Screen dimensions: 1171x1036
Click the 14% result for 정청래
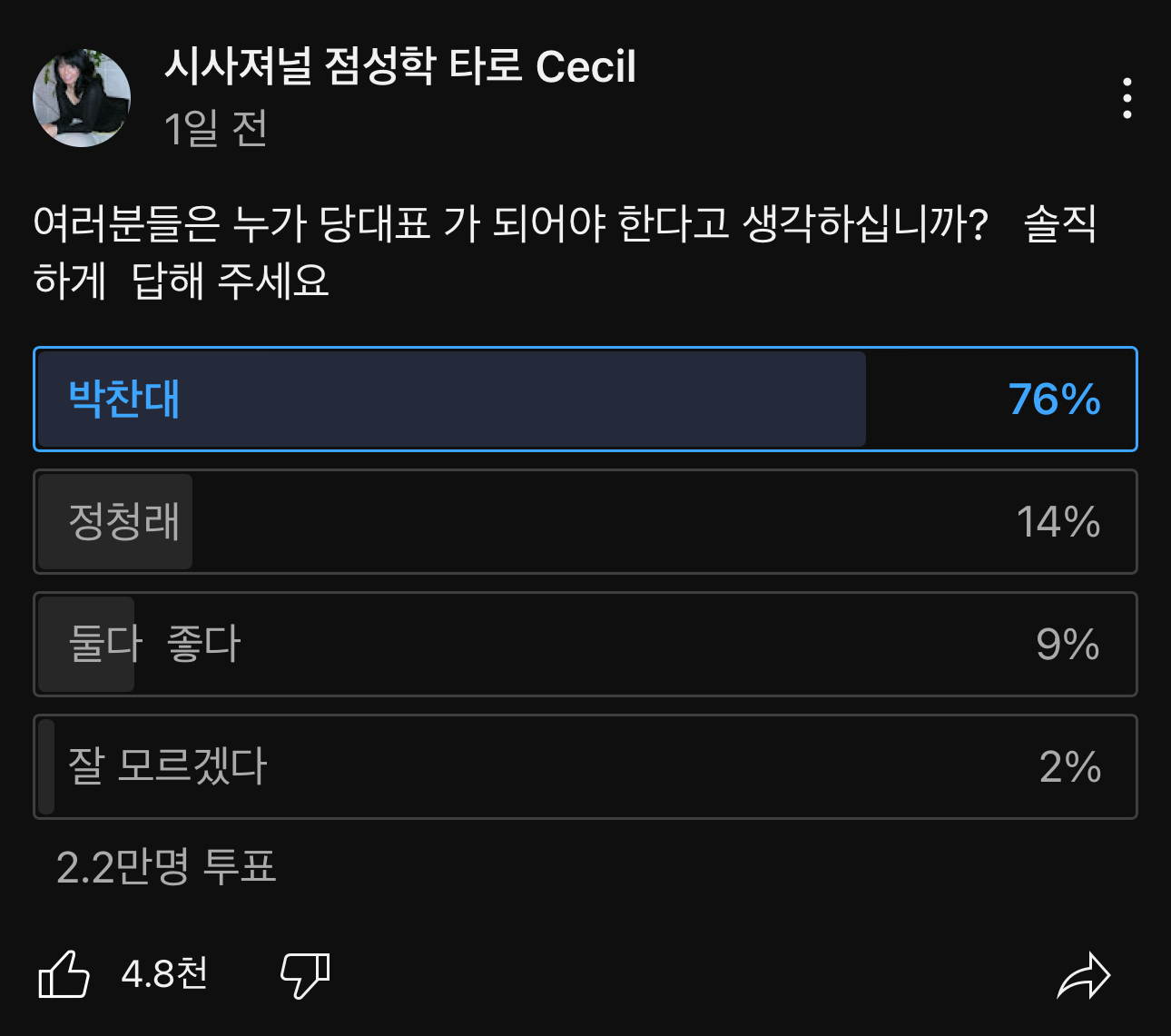coord(1058,521)
